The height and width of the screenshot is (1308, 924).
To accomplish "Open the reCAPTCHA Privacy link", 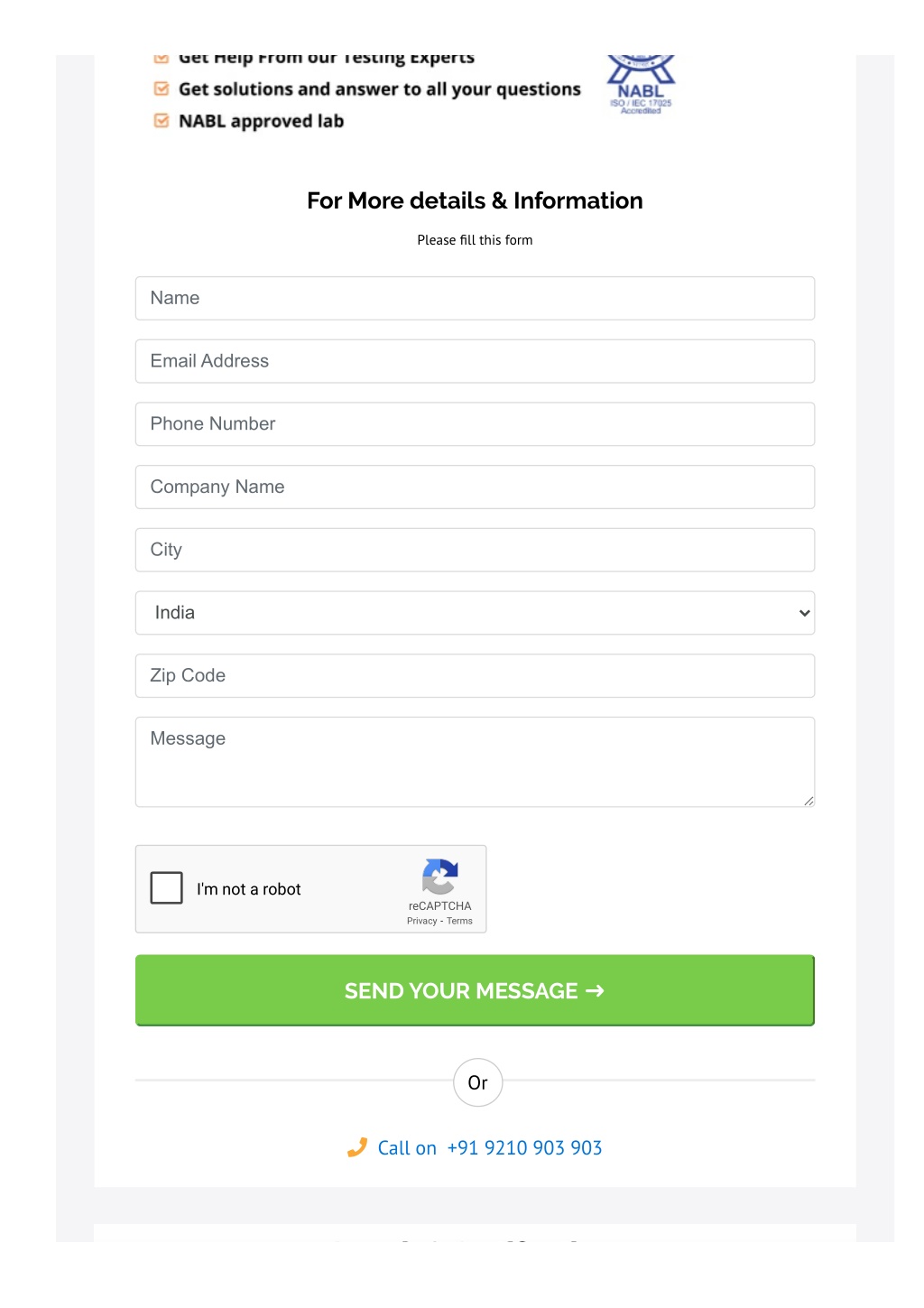I will tap(421, 921).
